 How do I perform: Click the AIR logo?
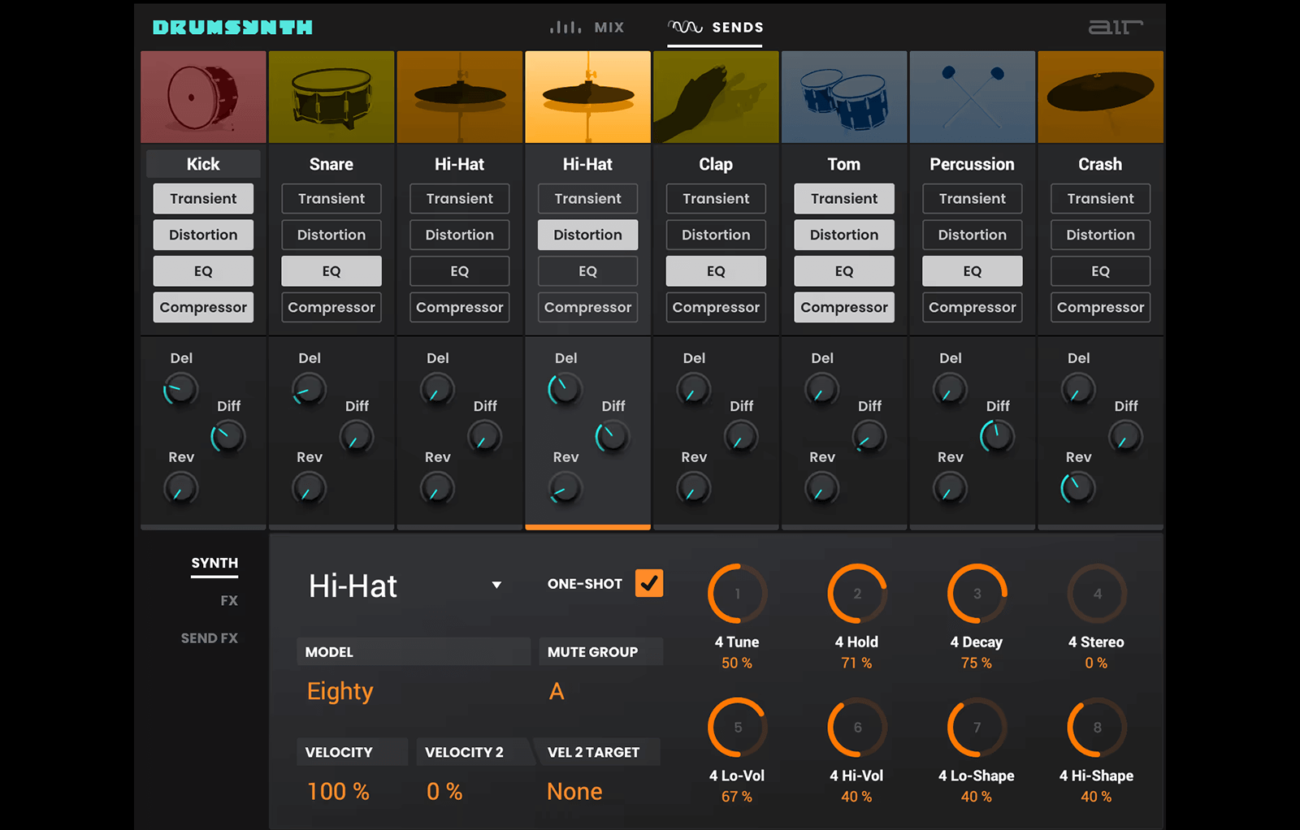pyautogui.click(x=1115, y=27)
